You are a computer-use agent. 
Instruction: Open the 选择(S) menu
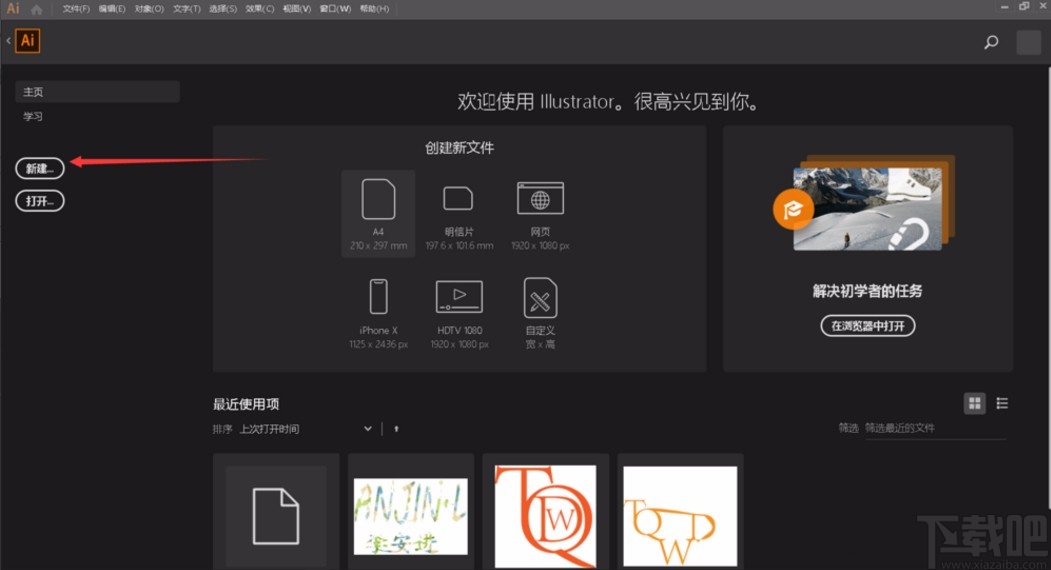[223, 9]
